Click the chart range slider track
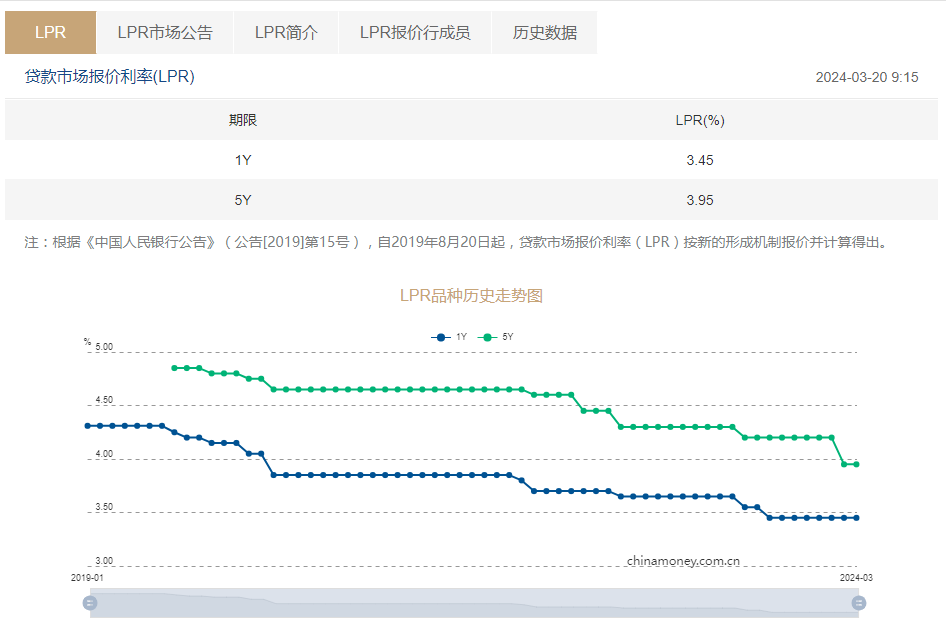This screenshot has width=946, height=636. (474, 603)
